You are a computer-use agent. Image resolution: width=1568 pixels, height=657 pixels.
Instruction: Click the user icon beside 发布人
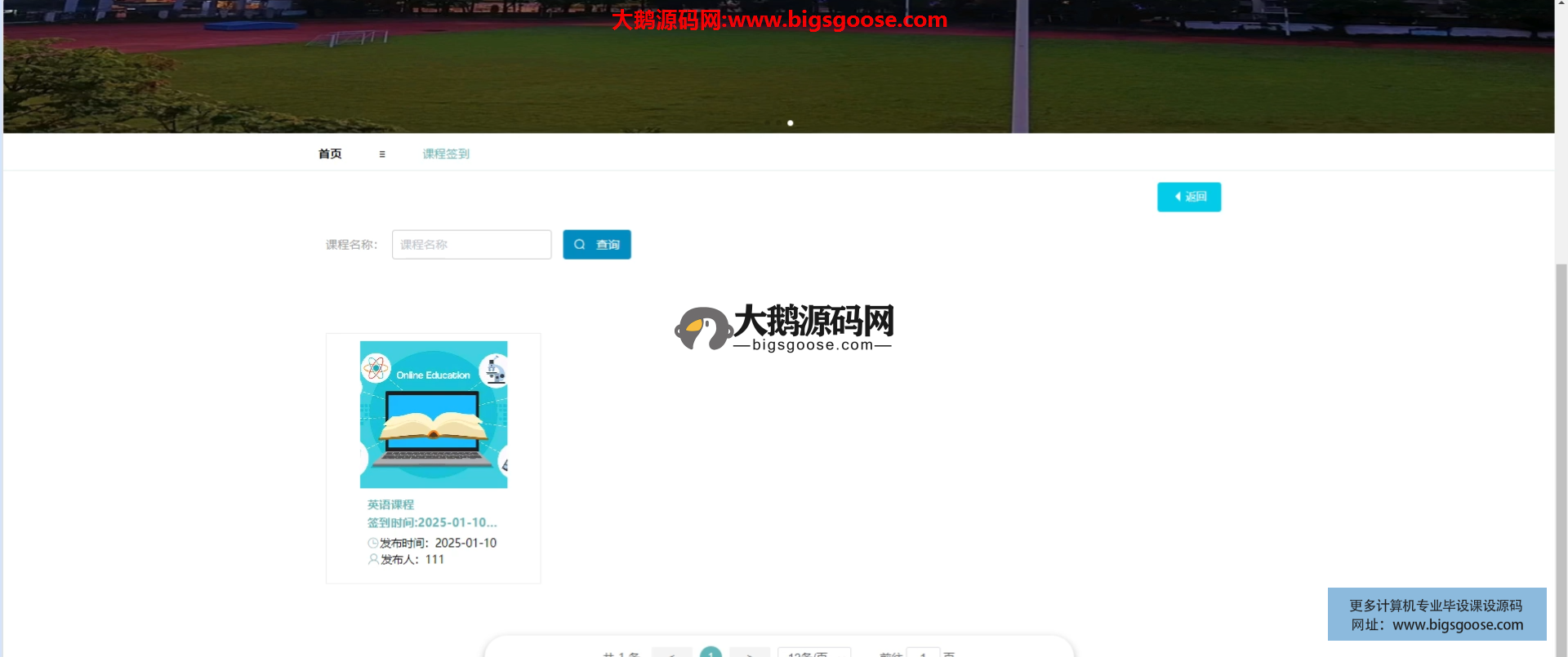click(373, 560)
